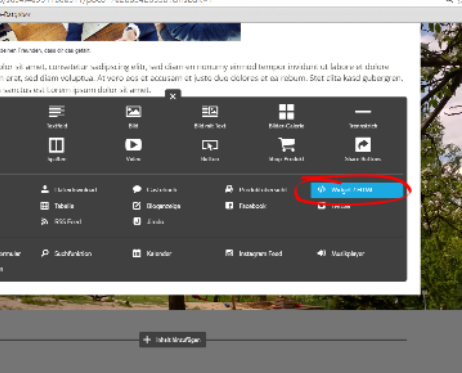Add a Shop Produkt cart element

pyautogui.click(x=286, y=149)
